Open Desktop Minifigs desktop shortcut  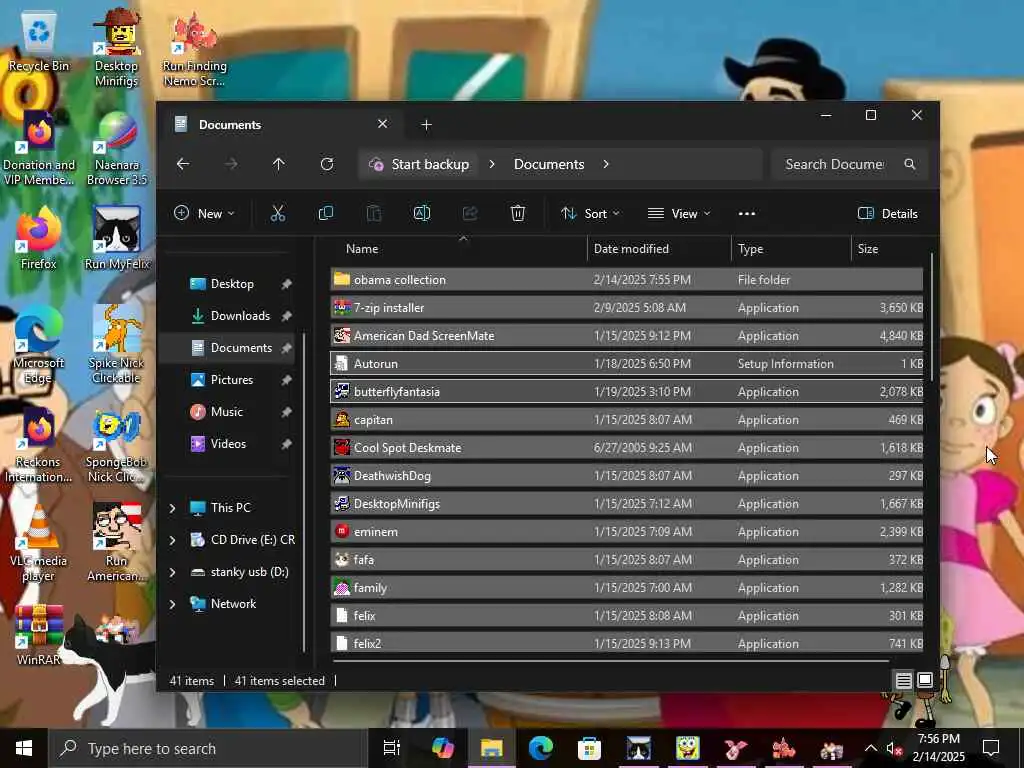[x=116, y=47]
